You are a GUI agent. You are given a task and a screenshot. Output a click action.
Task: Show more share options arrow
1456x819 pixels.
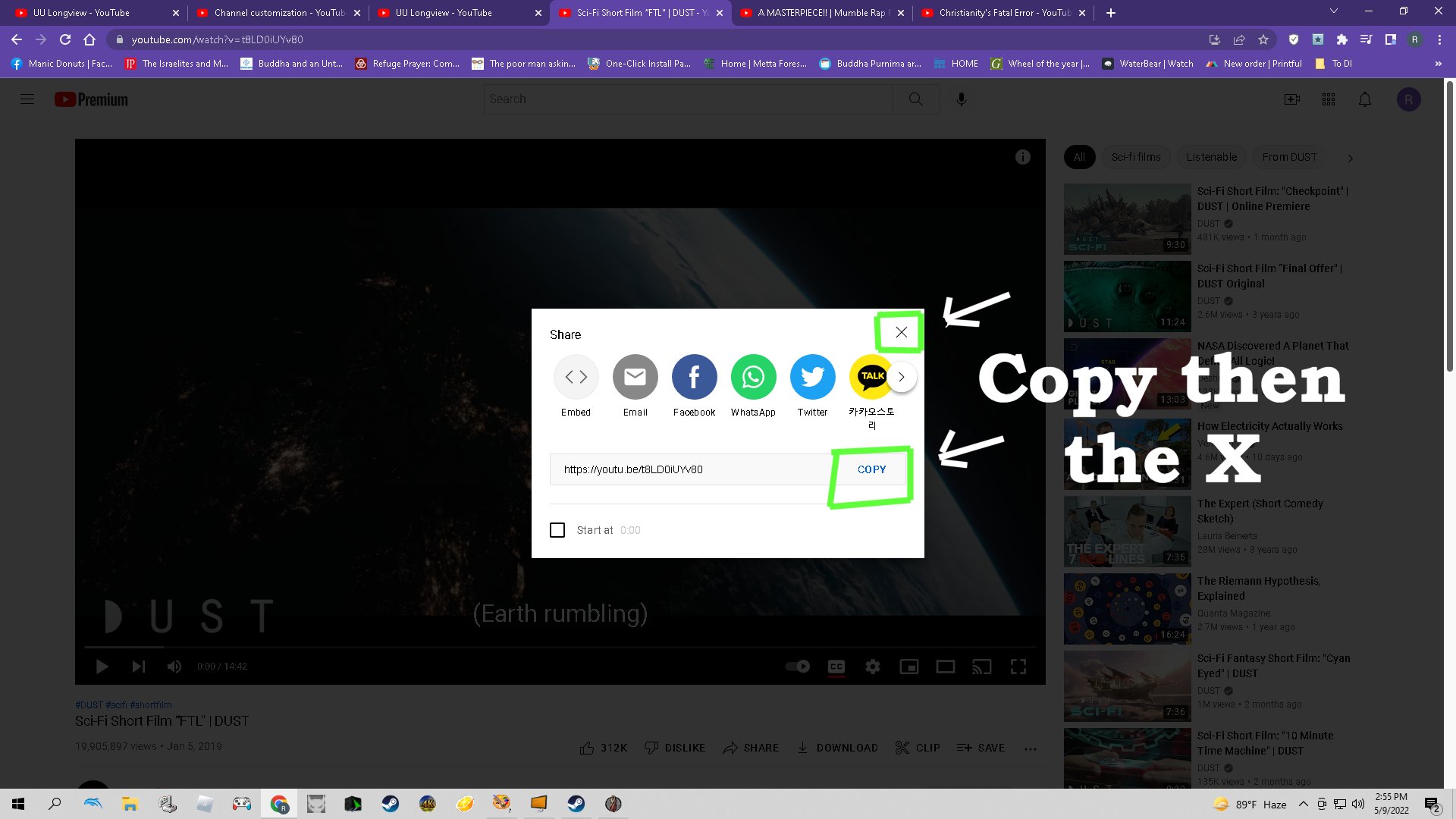click(902, 377)
